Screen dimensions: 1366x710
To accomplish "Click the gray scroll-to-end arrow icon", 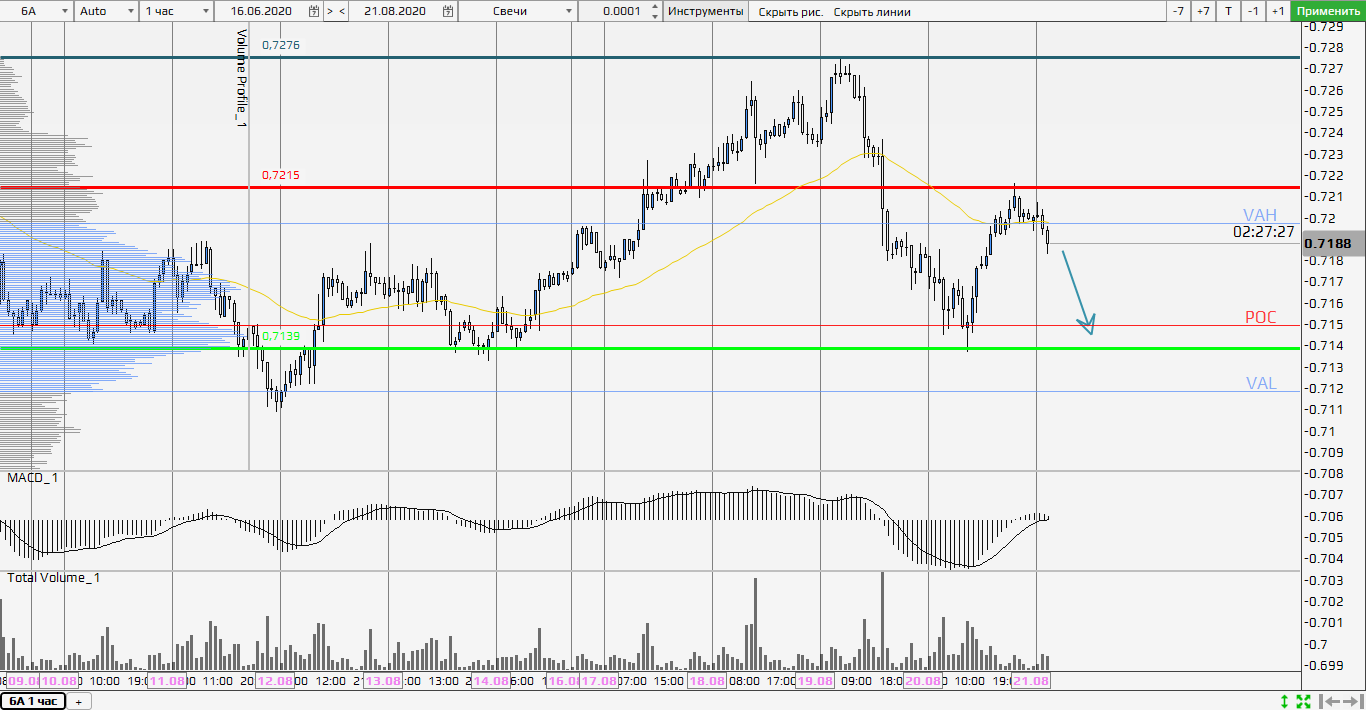I will [1349, 701].
